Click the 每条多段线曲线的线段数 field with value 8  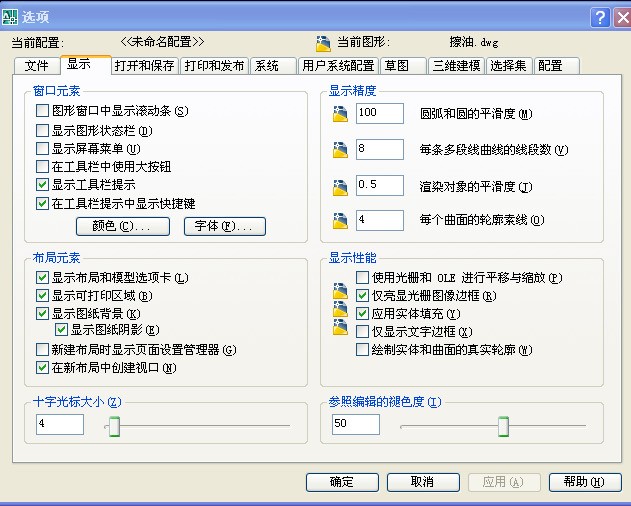click(379, 149)
